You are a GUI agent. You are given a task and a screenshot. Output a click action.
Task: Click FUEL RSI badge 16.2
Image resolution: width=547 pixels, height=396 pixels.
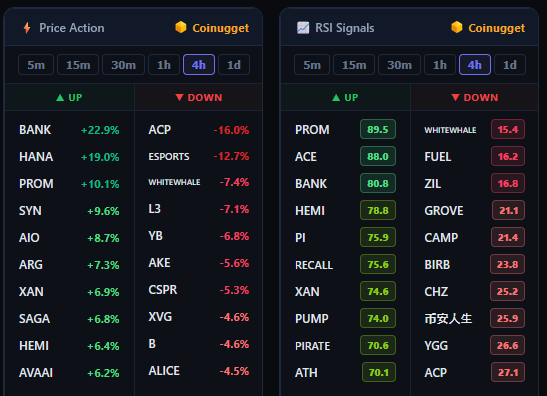tap(508, 156)
